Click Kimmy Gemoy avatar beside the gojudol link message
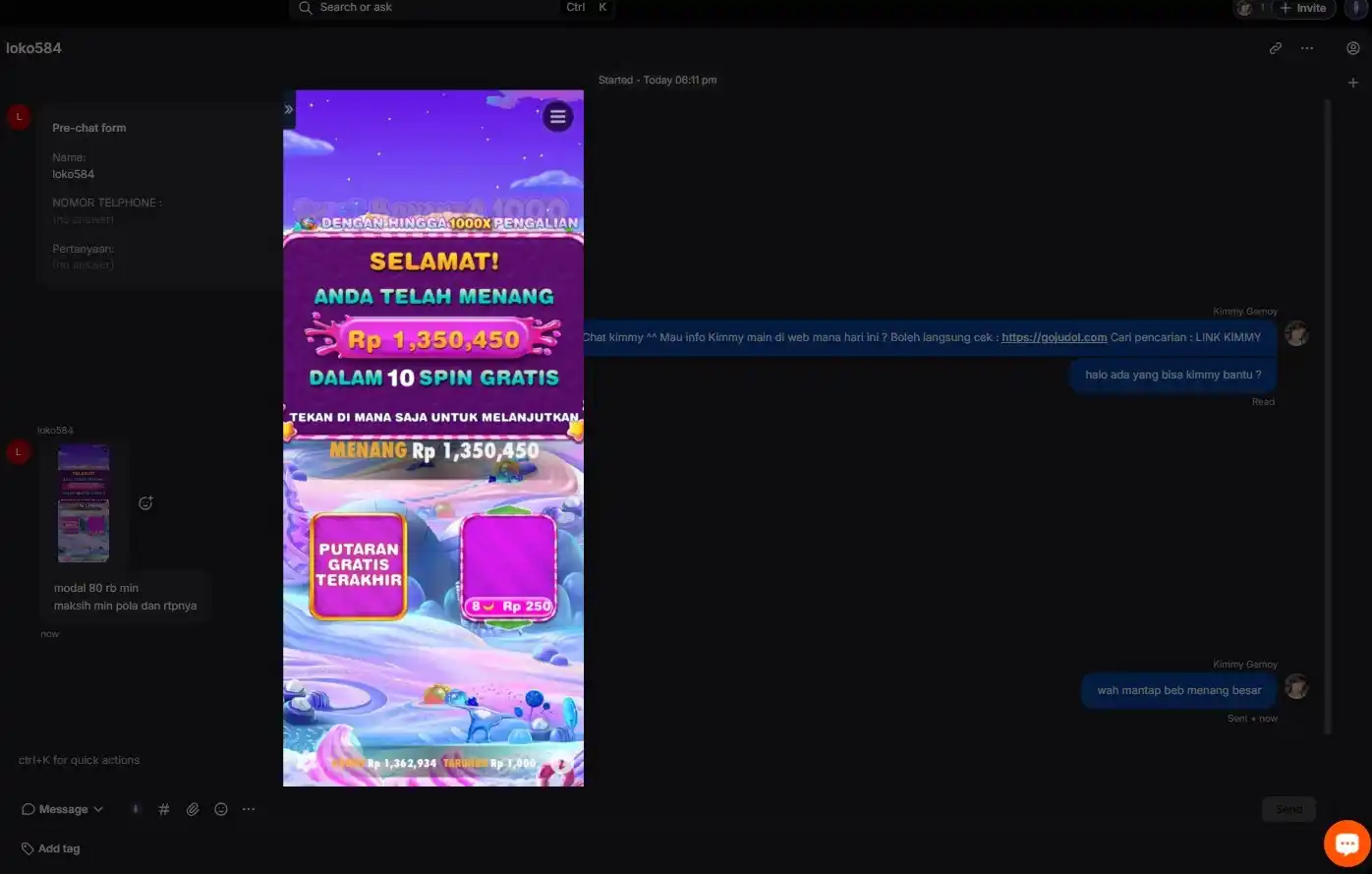Screen dimensions: 1372x874 click(x=1296, y=334)
